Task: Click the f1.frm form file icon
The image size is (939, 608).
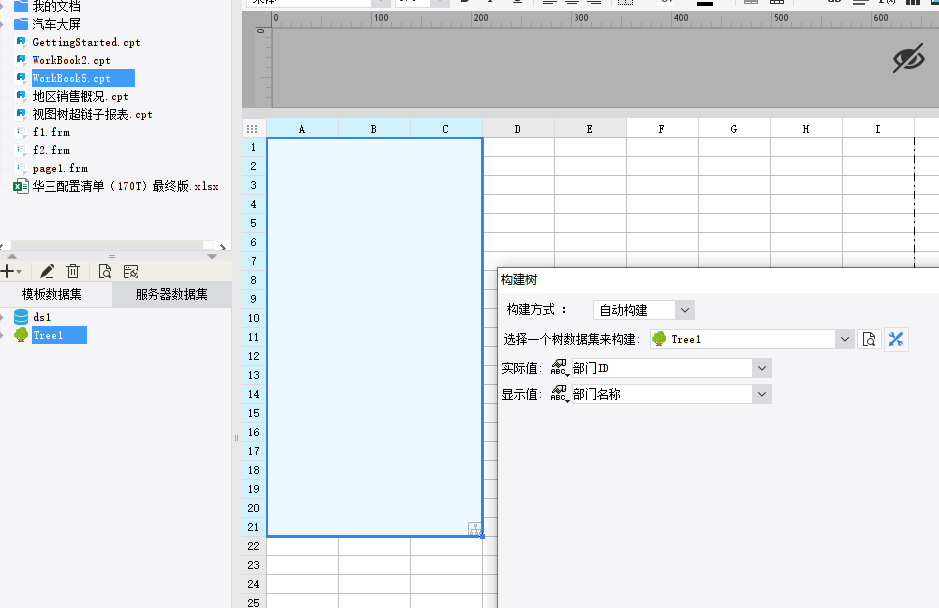Action: [21, 132]
